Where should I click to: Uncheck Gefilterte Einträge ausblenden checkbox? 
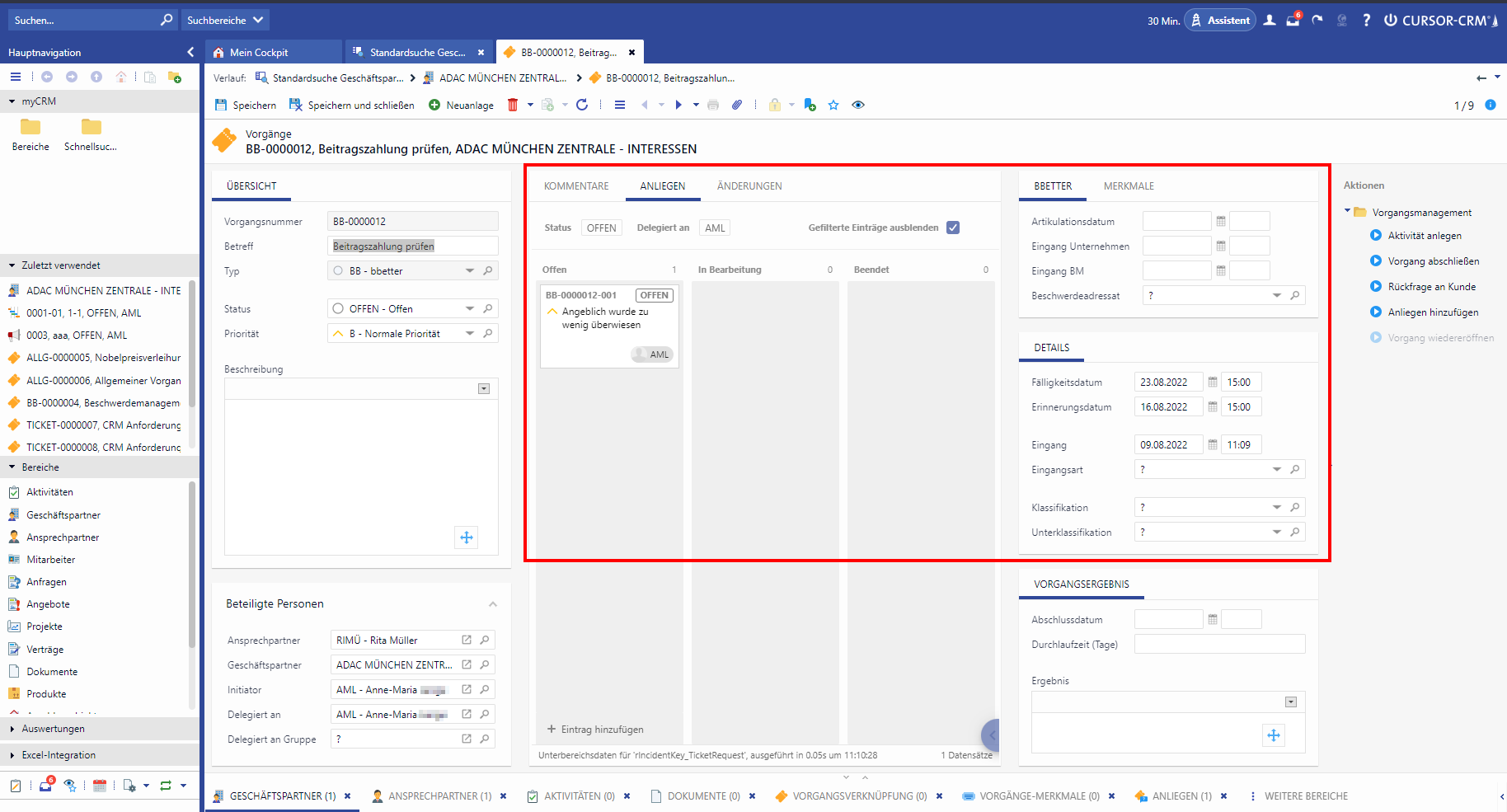tap(953, 228)
